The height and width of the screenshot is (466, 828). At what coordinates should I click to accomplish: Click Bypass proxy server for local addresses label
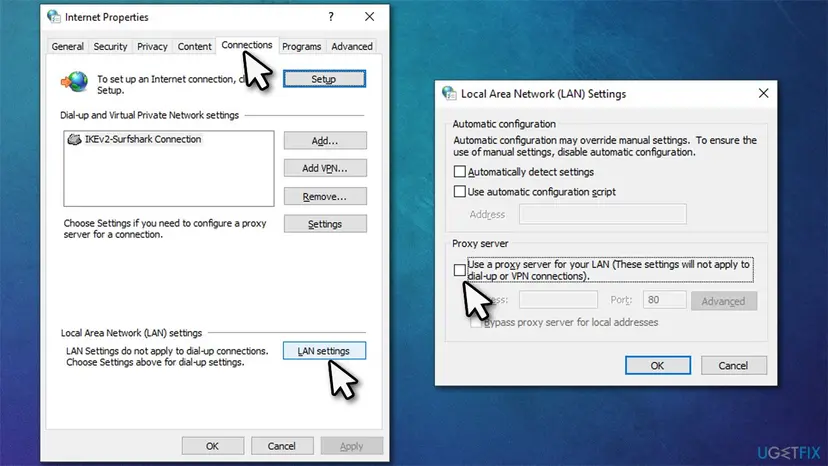[x=571, y=322]
